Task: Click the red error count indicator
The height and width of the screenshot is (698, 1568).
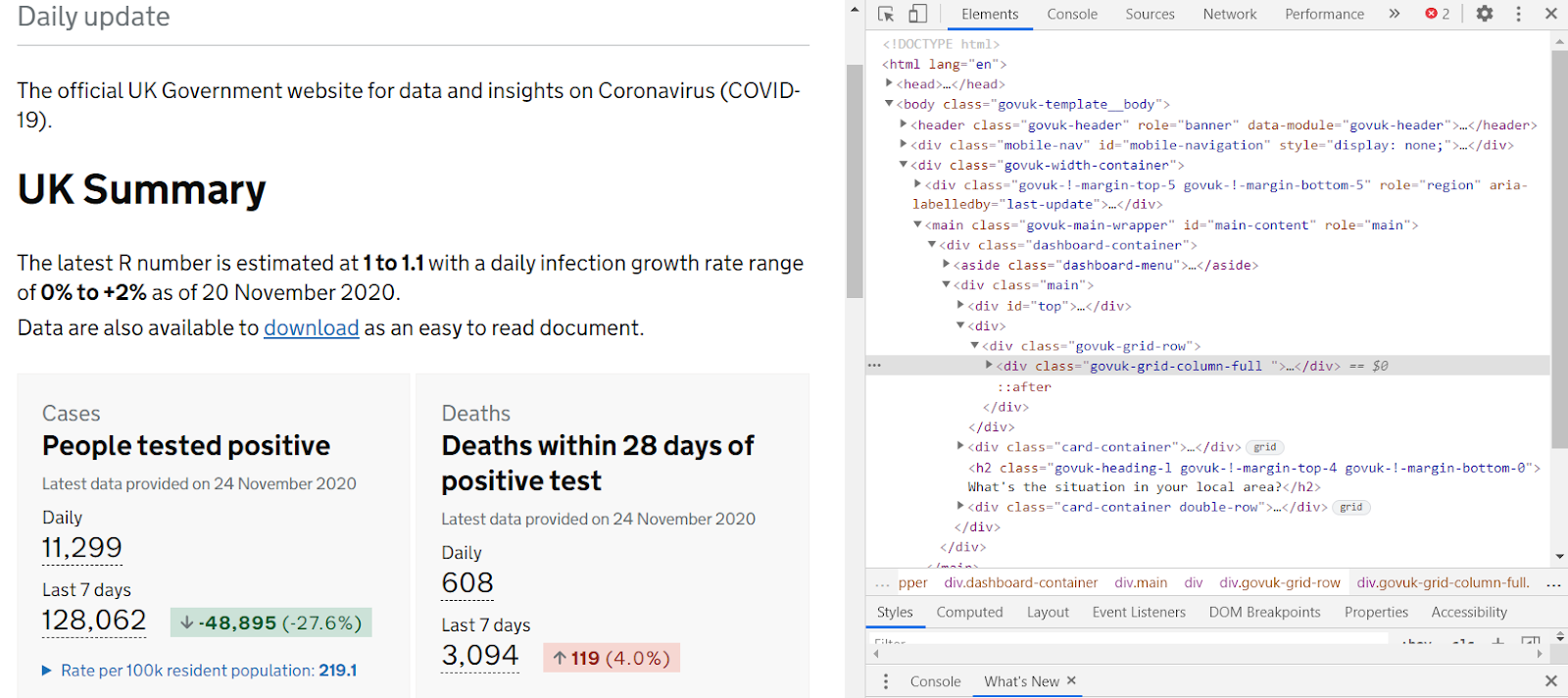Action: click(x=1438, y=14)
